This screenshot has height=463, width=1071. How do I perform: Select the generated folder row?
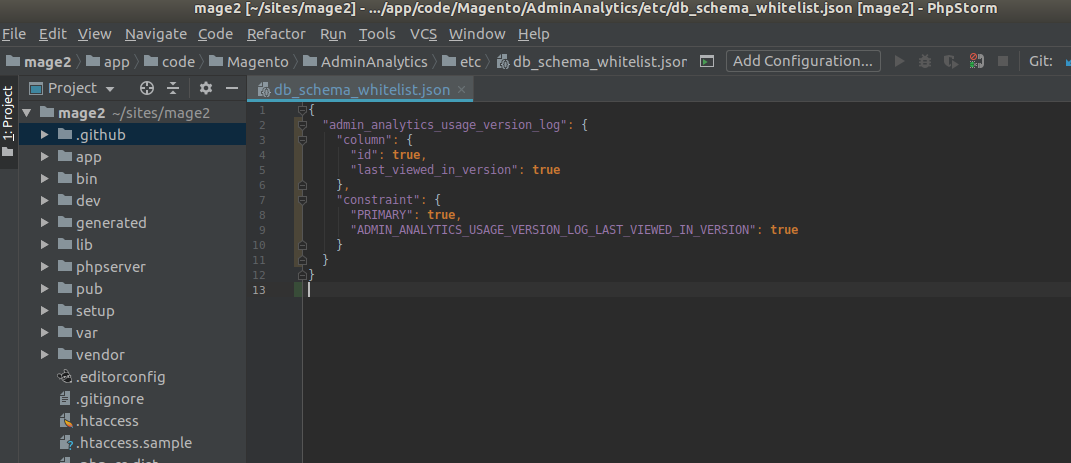point(132,223)
